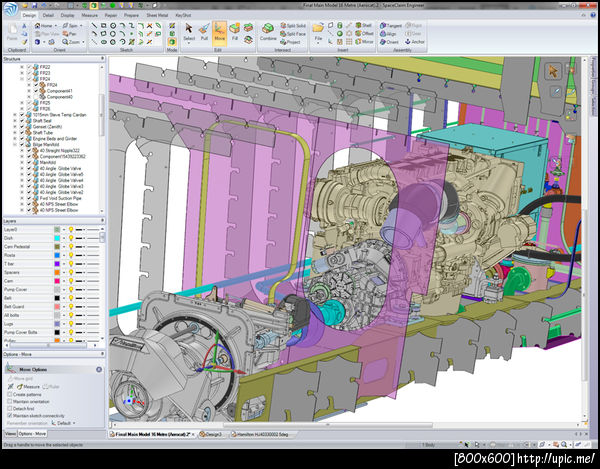Select the Pull tool in the ribbon
600x469 pixels.
[204, 32]
